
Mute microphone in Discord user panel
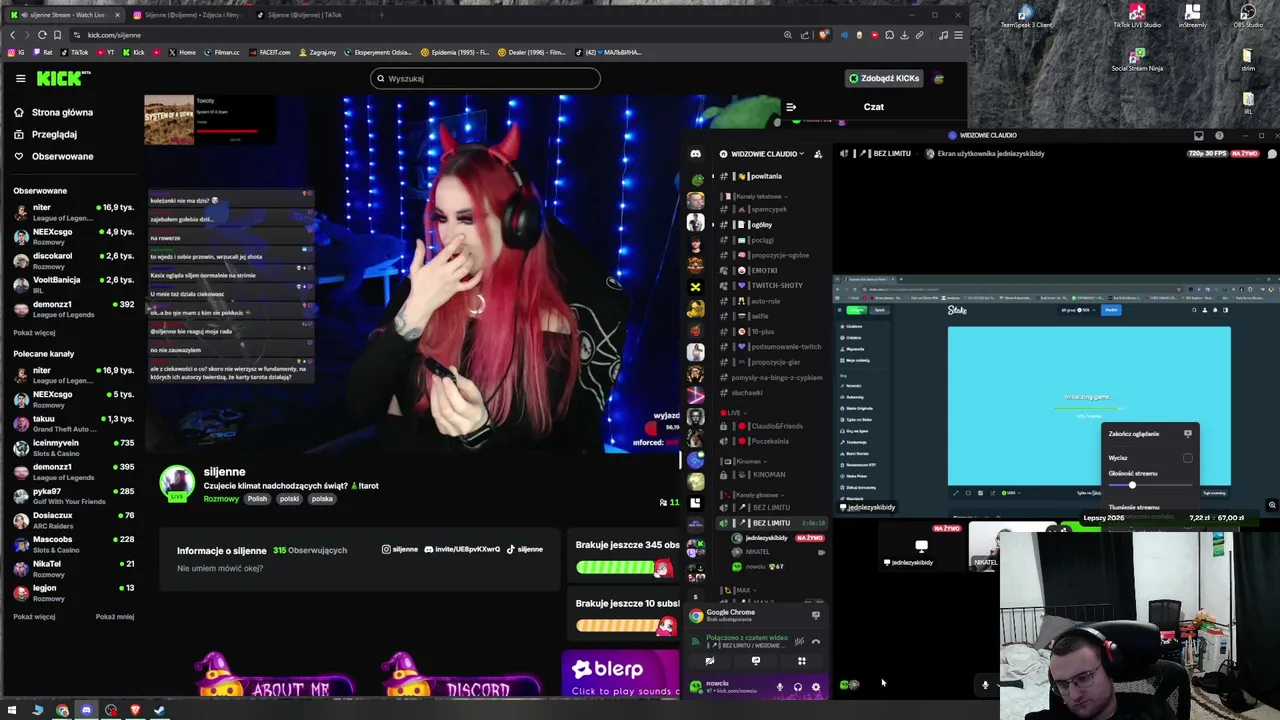(x=780, y=687)
